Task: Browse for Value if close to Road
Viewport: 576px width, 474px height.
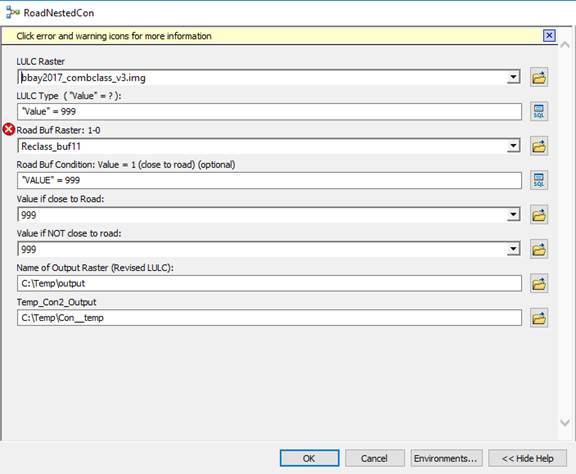Action: coord(539,215)
